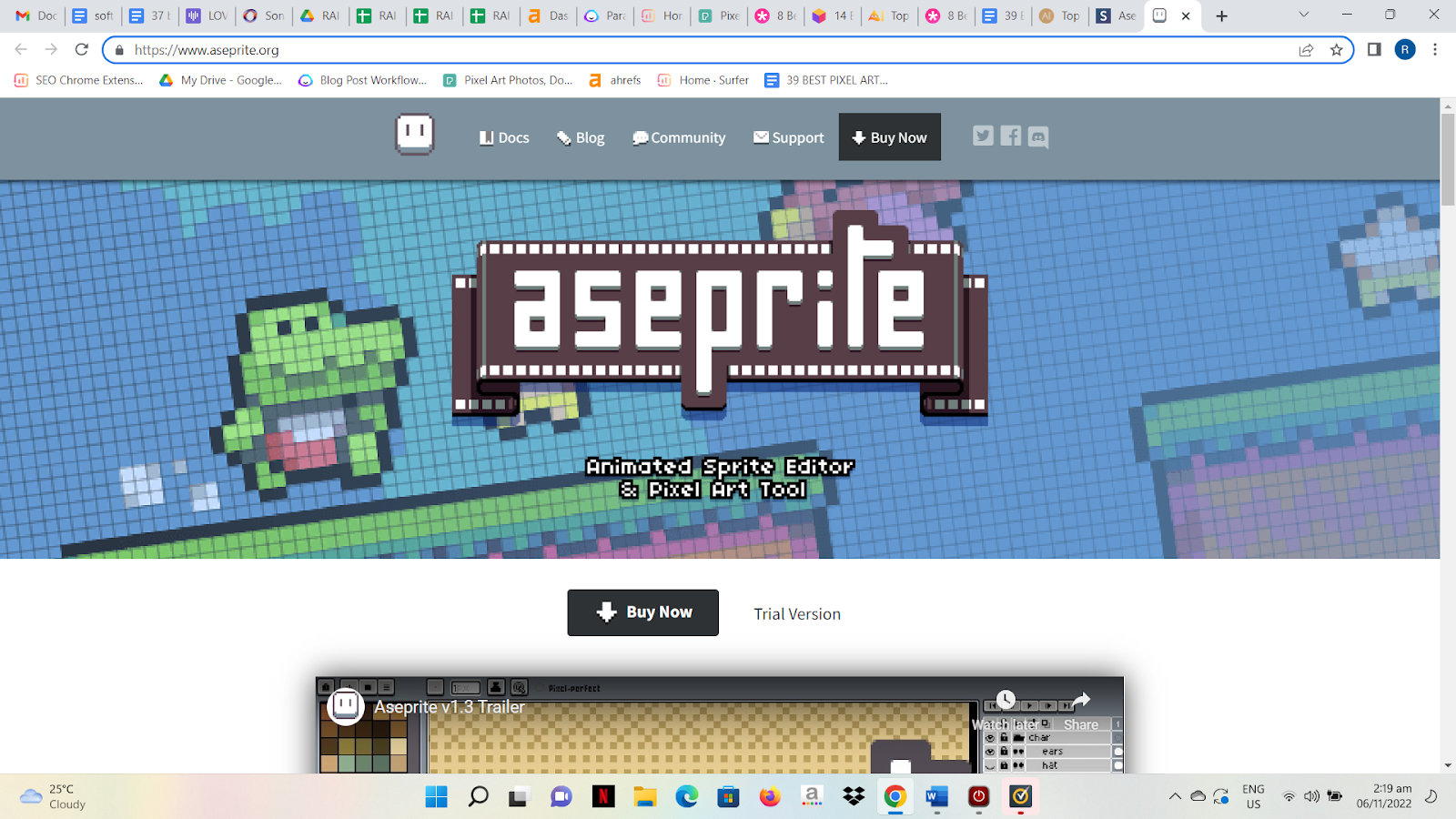Screen dimensions: 1456x819
Task: Open the ENG US language switcher
Action: [x=1253, y=796]
